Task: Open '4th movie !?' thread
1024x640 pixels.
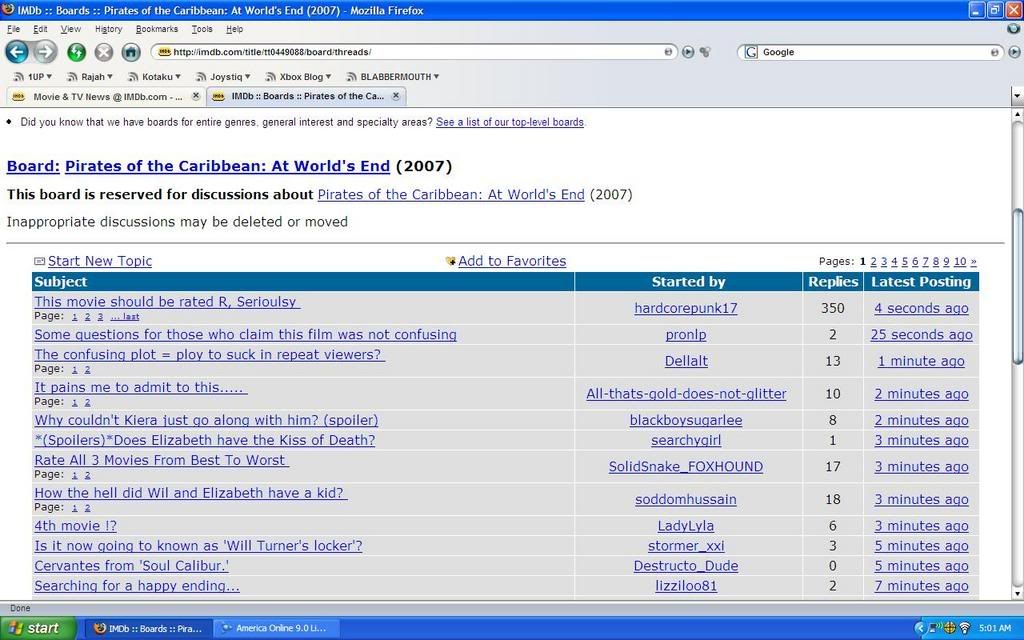Action: point(75,526)
